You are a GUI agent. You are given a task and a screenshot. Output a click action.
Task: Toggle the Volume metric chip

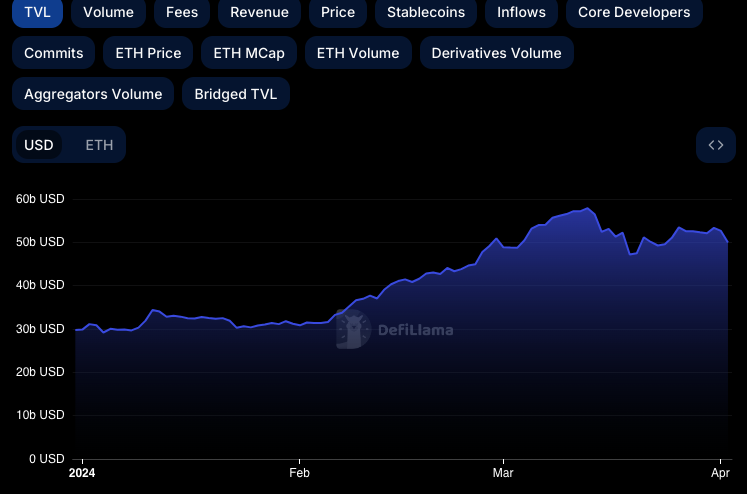108,12
